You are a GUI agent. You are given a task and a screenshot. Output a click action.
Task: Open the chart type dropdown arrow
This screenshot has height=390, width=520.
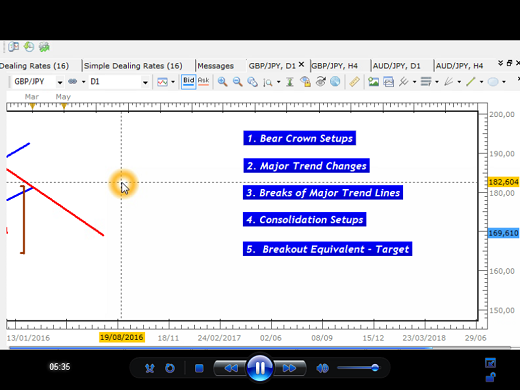click(173, 82)
